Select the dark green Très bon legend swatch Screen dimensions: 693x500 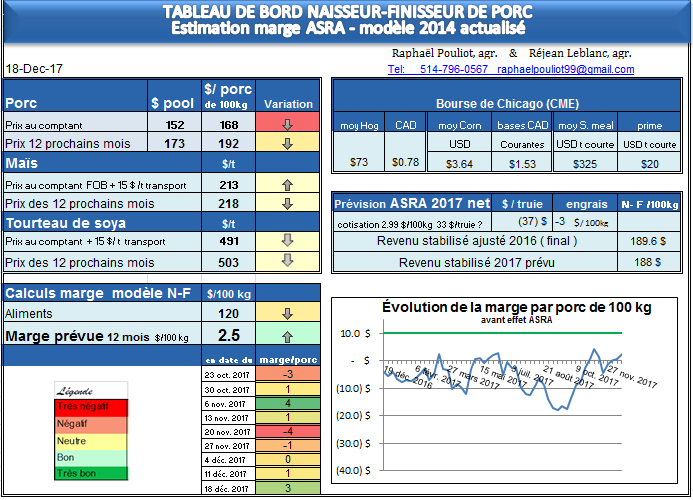point(88,472)
